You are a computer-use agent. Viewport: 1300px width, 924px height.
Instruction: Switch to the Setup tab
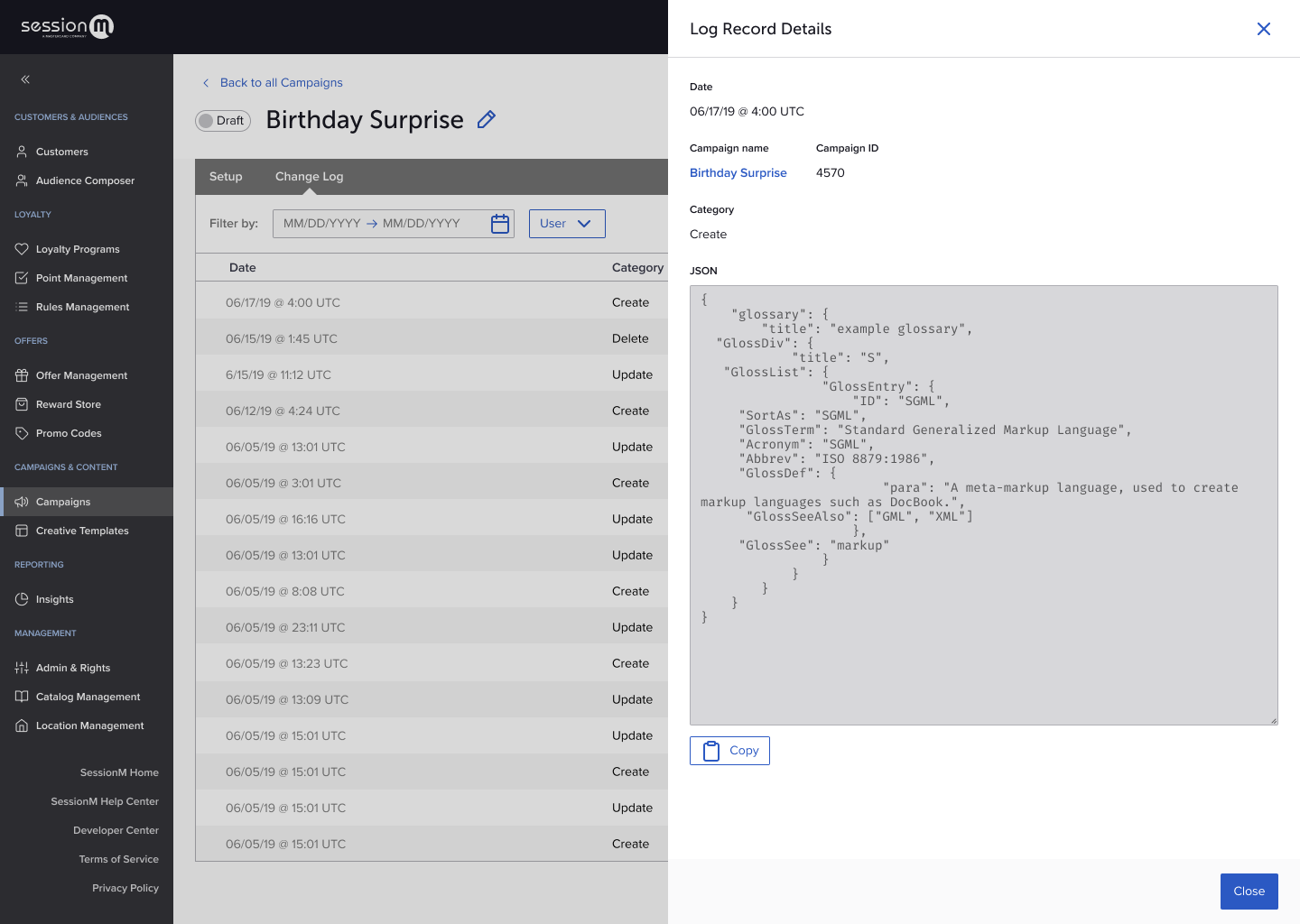coord(226,177)
